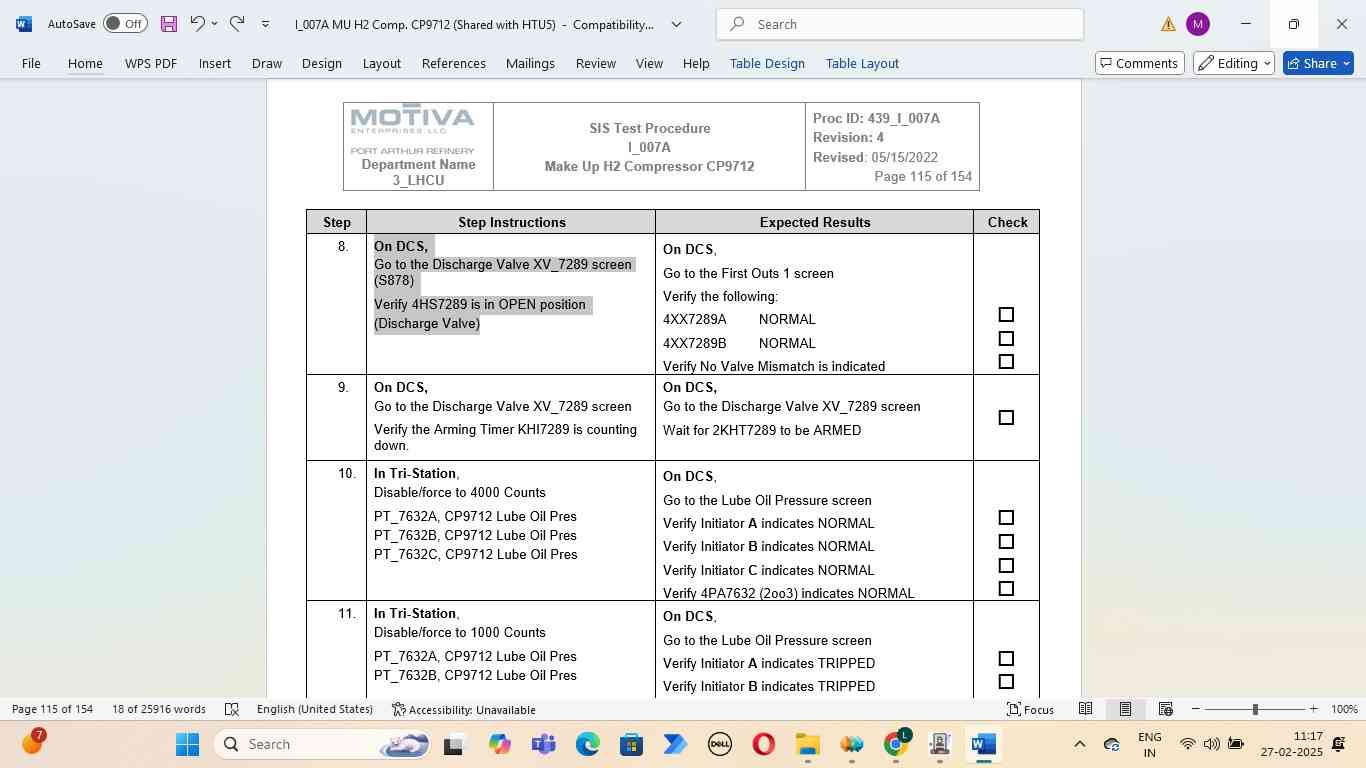Open the proofing spell check icon in status bar
Screen dimensions: 1366x768
[x=232, y=709]
